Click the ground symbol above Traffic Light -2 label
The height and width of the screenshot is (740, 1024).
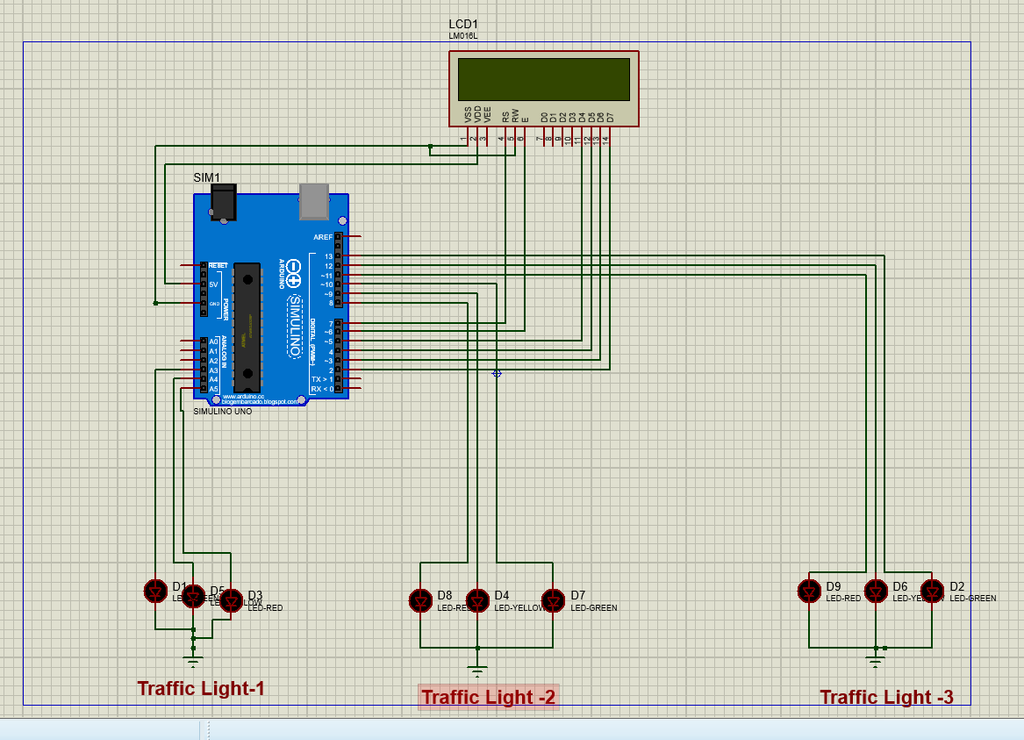pos(477,670)
